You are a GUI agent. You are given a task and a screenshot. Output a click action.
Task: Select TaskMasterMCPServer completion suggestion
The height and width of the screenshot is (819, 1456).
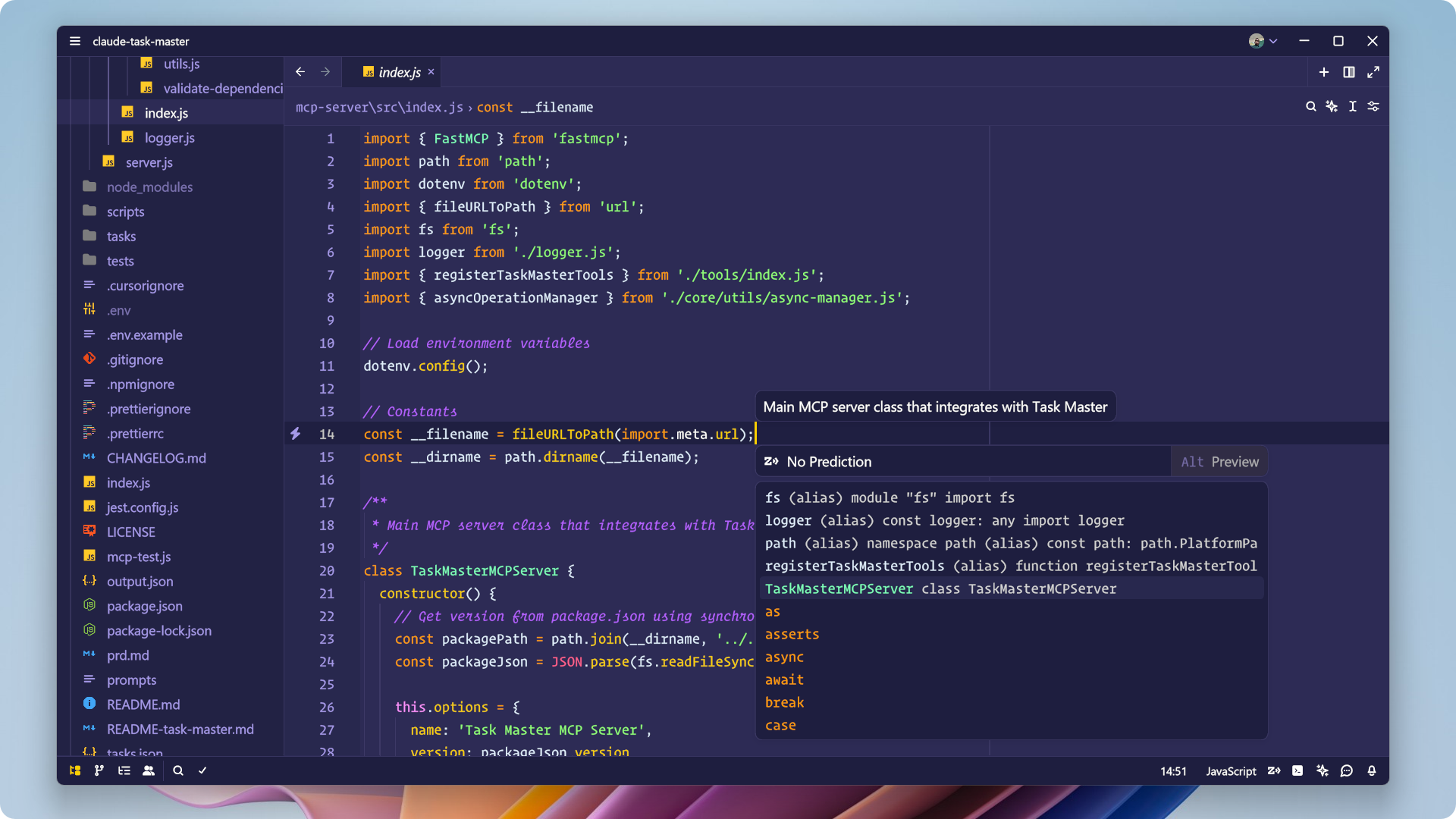point(1012,588)
